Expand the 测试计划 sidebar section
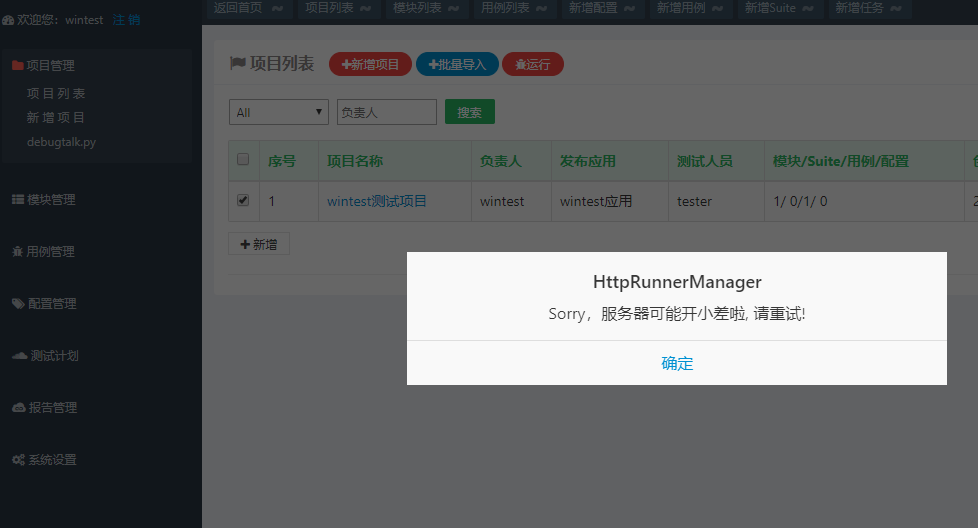Viewport: 978px width, 528px height. pyautogui.click(x=54, y=356)
